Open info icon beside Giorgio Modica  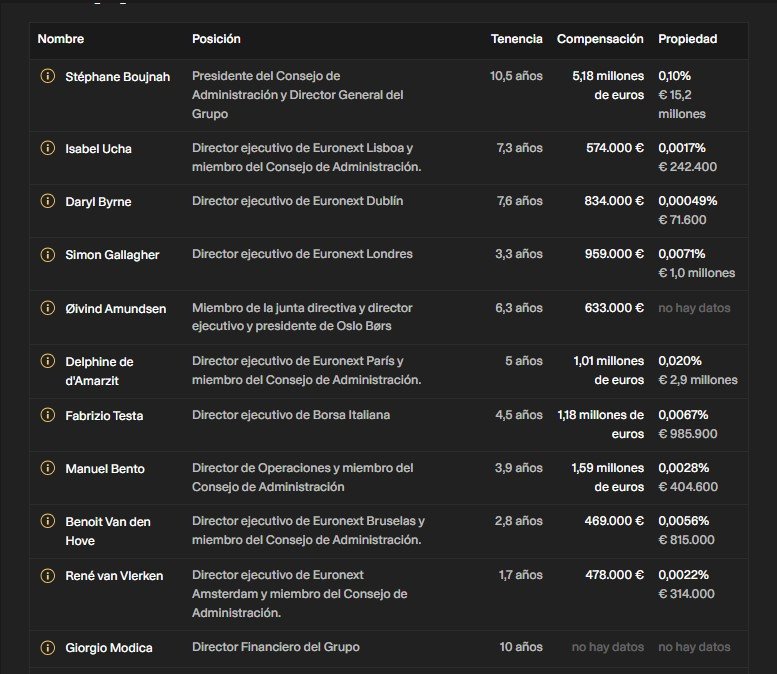[48, 647]
